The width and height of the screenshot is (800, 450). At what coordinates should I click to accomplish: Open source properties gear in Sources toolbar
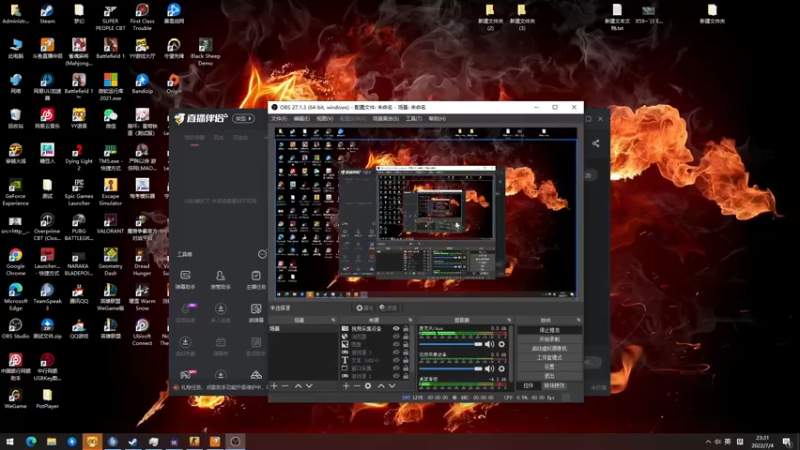(x=368, y=386)
